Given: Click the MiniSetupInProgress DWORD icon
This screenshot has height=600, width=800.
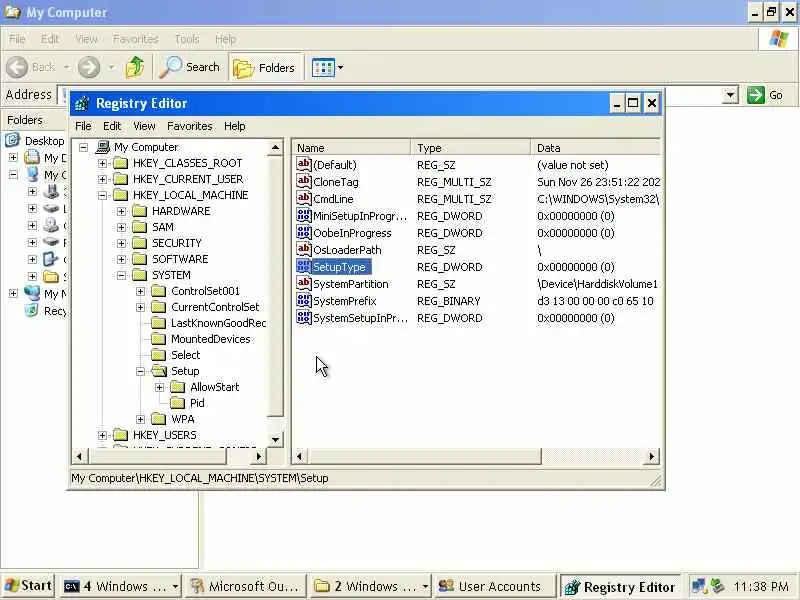Looking at the screenshot, I should (304, 215).
